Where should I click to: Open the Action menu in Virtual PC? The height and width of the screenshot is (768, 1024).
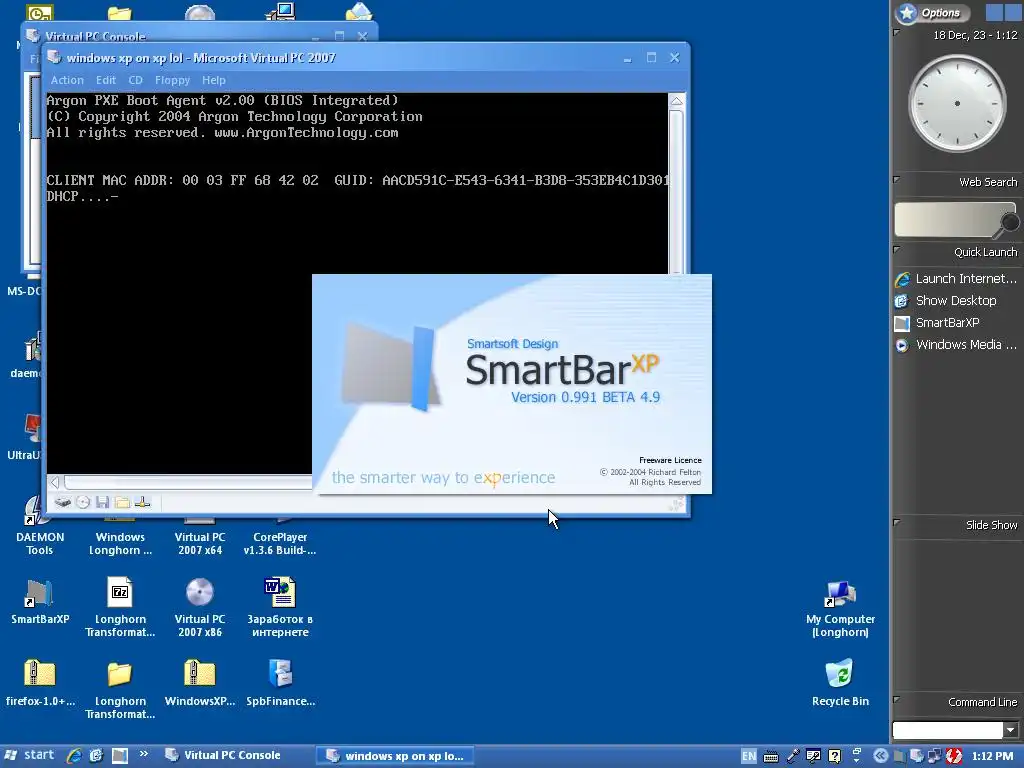(67, 80)
